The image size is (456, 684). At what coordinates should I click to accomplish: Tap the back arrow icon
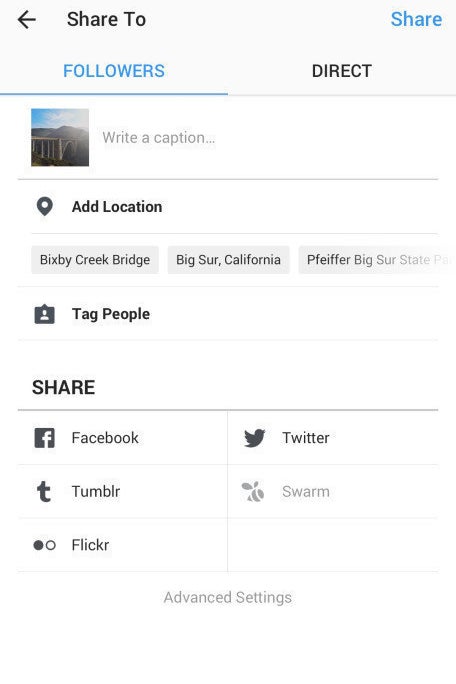(27, 20)
